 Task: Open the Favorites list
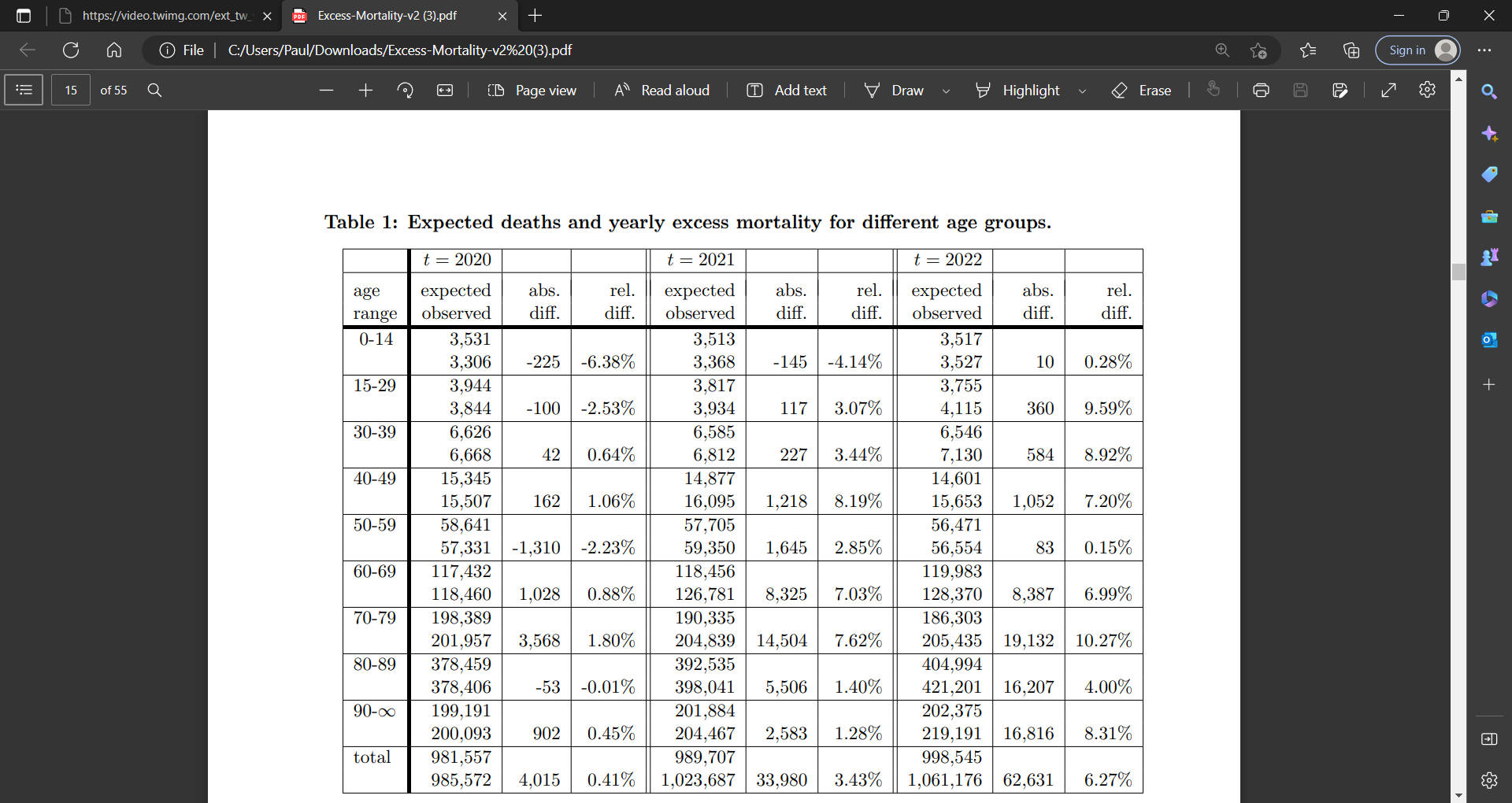(1308, 50)
